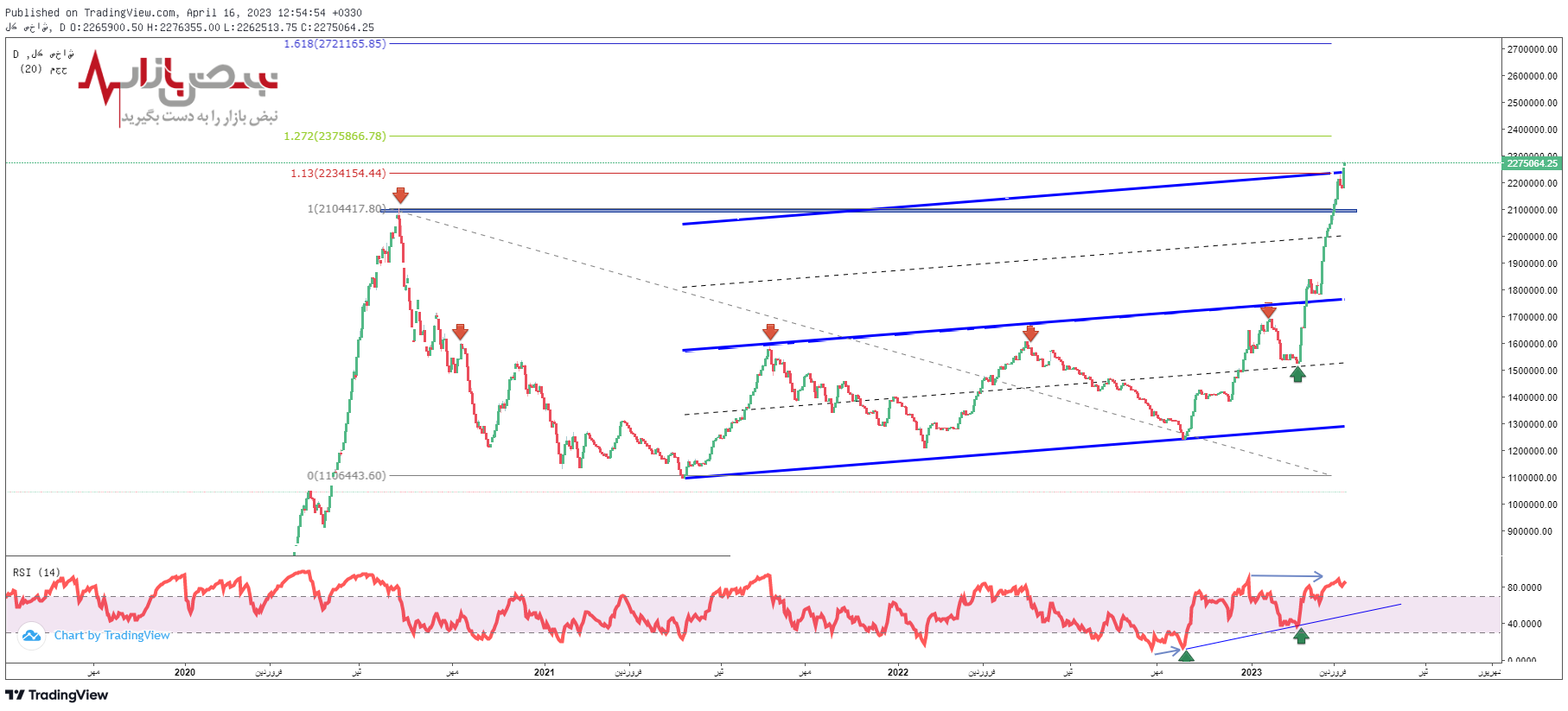
Task: Select the 0(1106443.60) Fibonacci label
Action: click(346, 476)
